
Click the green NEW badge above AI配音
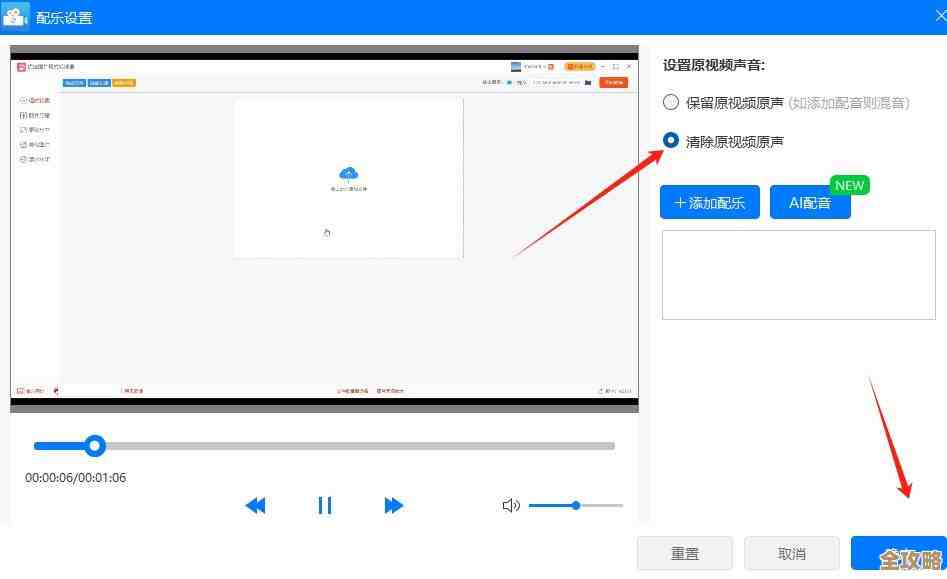849,185
